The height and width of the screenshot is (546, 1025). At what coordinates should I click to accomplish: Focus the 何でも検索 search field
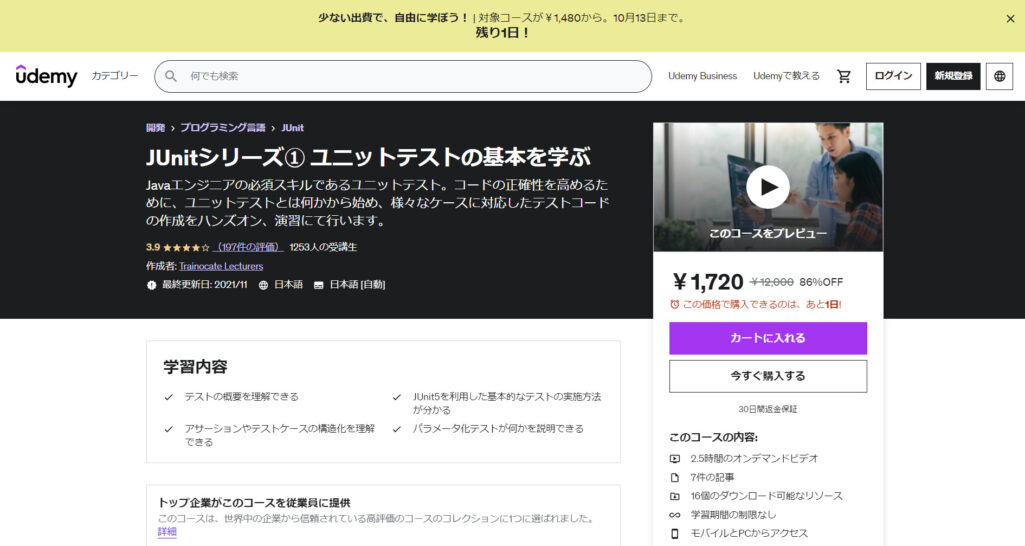click(403, 77)
